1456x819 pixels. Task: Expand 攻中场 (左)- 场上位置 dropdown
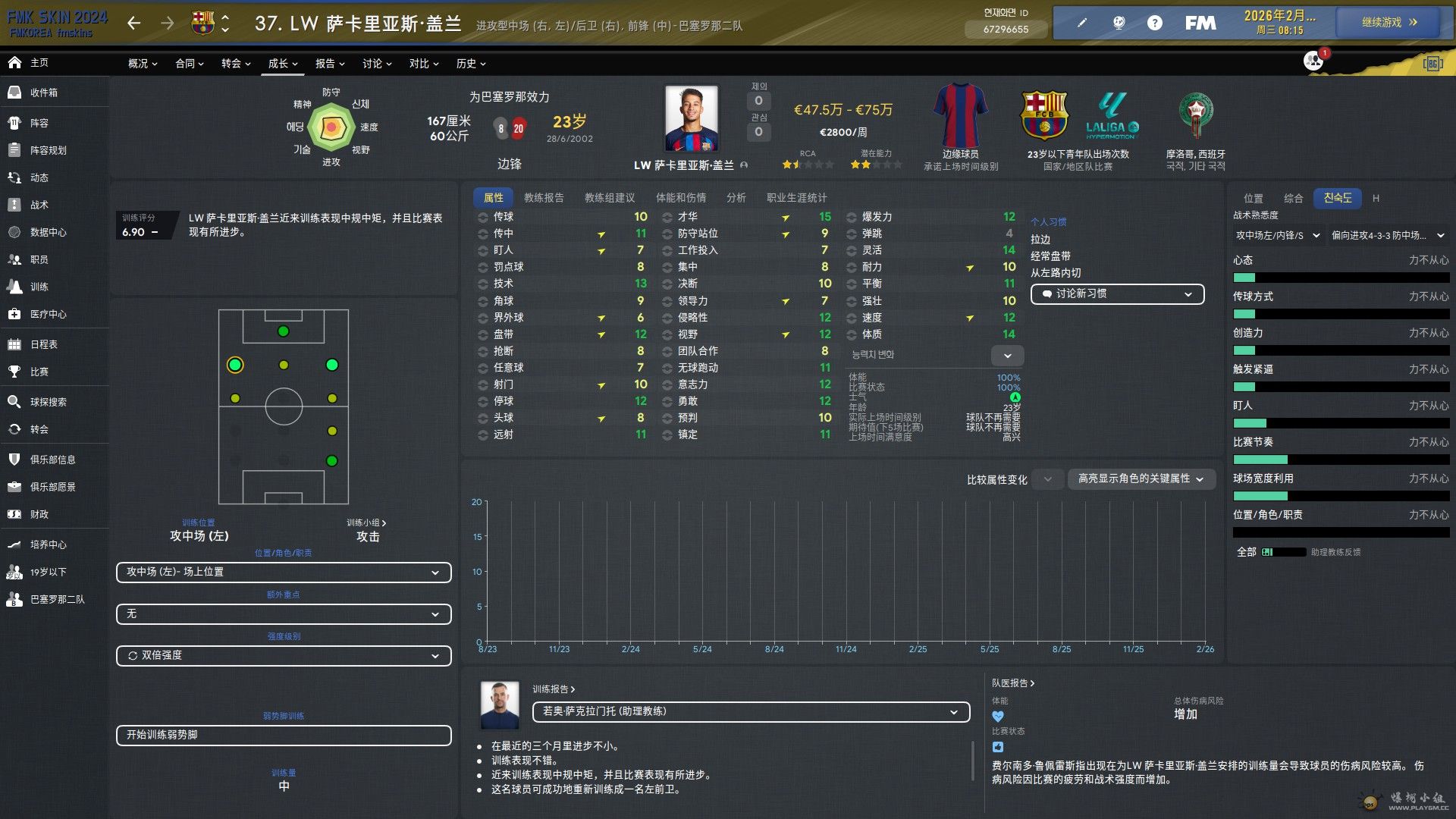pyautogui.click(x=284, y=573)
